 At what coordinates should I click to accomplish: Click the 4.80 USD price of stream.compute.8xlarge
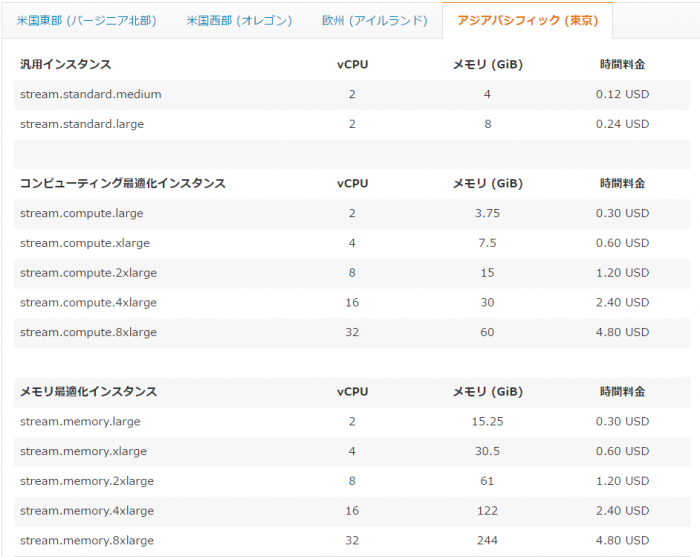[622, 333]
